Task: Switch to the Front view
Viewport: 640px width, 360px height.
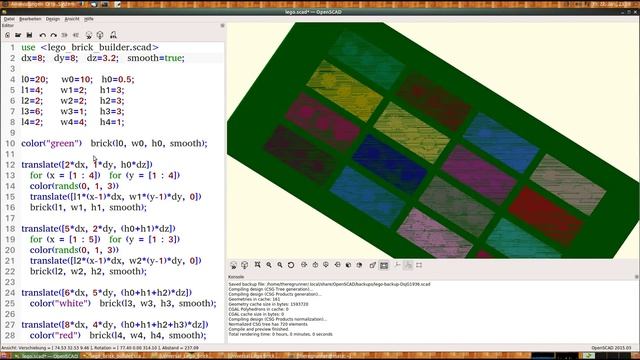Action: coord(349,265)
